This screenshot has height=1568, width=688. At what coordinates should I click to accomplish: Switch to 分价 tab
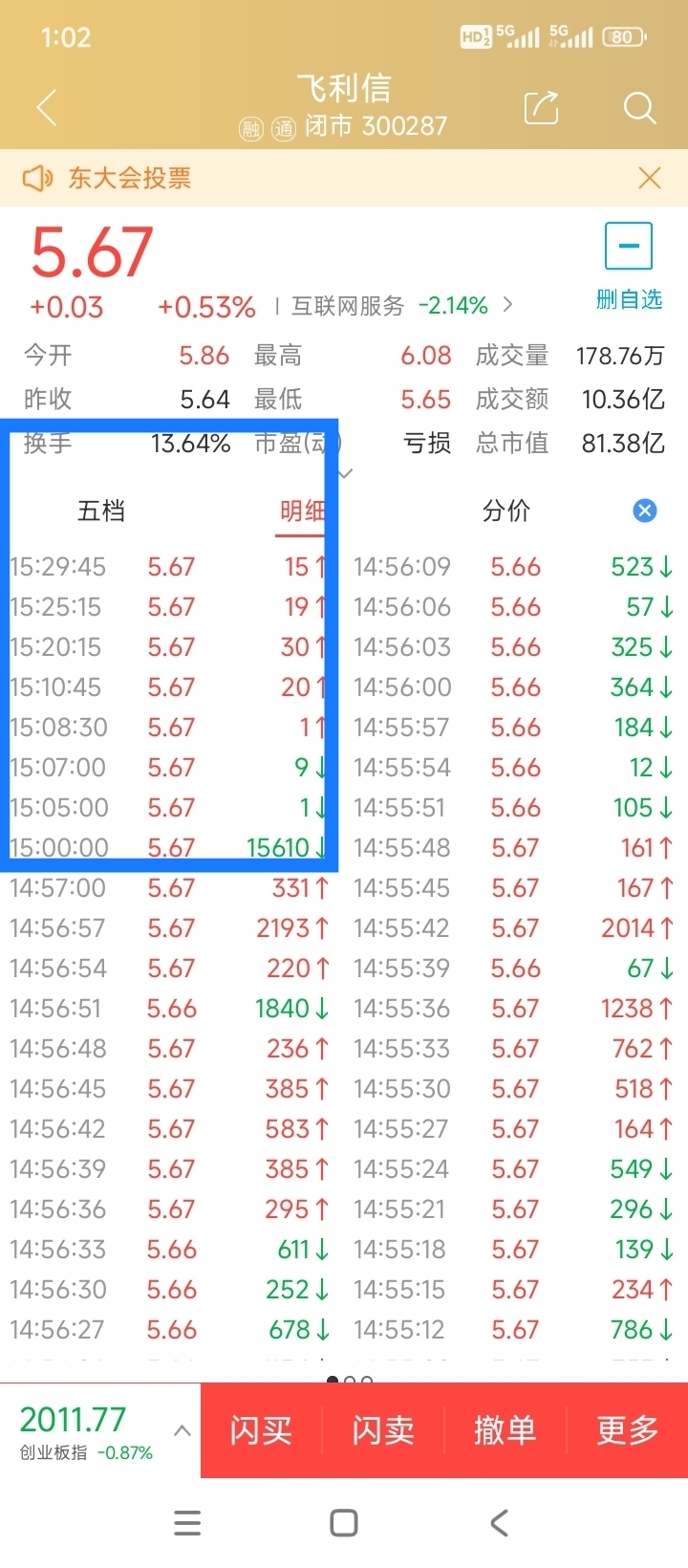point(506,511)
